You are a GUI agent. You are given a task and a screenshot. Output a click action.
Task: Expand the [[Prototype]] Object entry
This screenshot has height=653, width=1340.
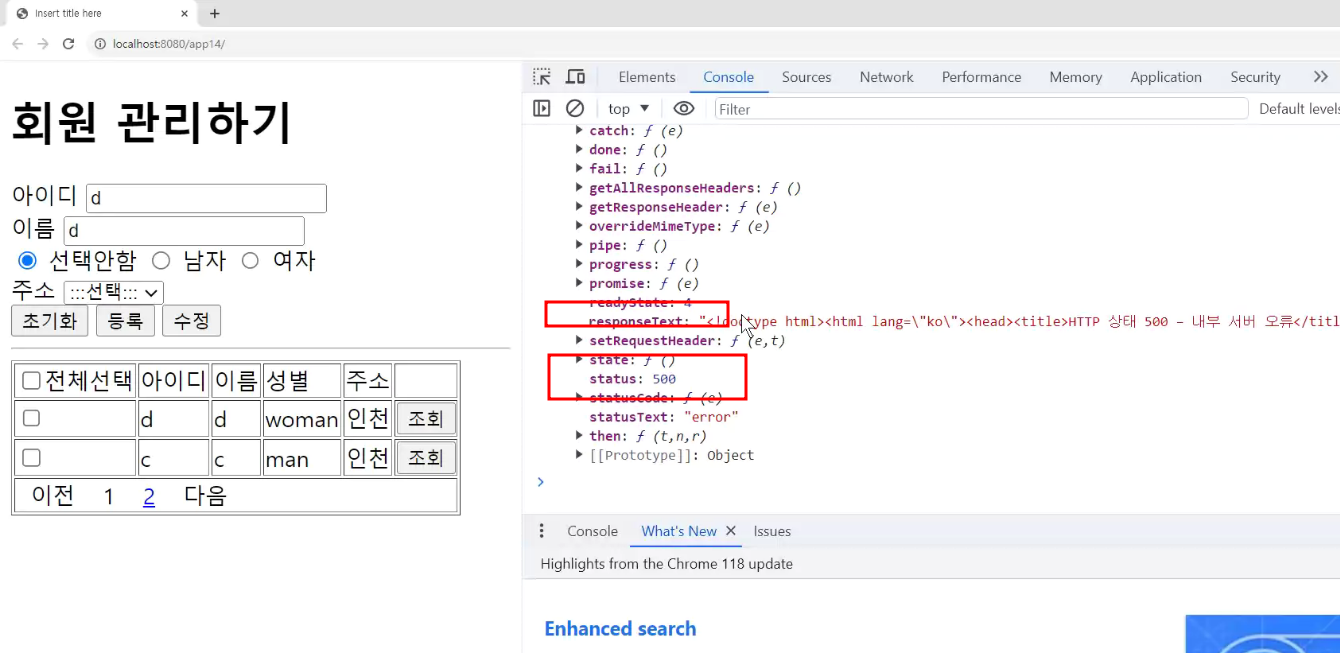pos(579,455)
